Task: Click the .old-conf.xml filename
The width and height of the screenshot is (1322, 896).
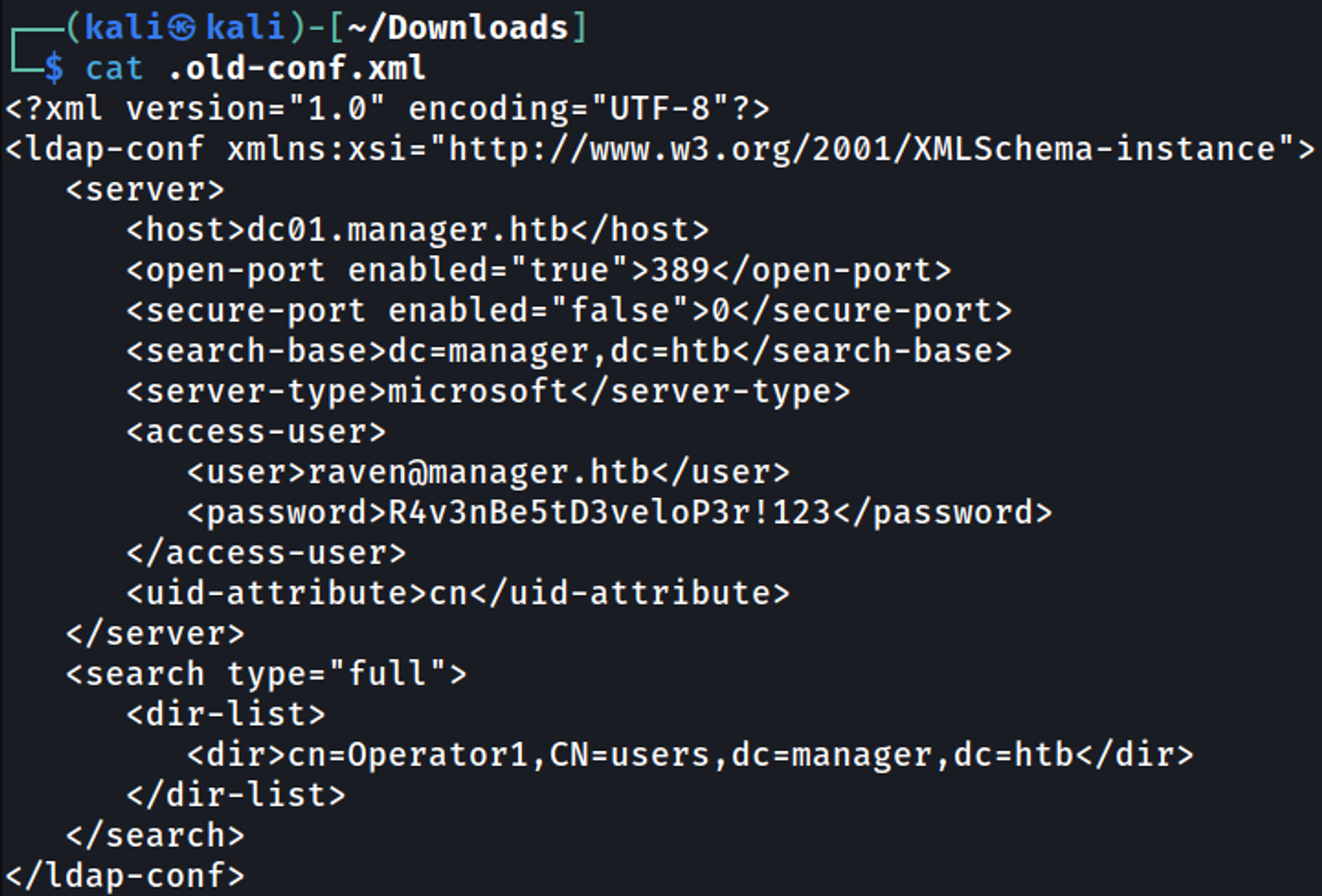Action: [x=297, y=69]
